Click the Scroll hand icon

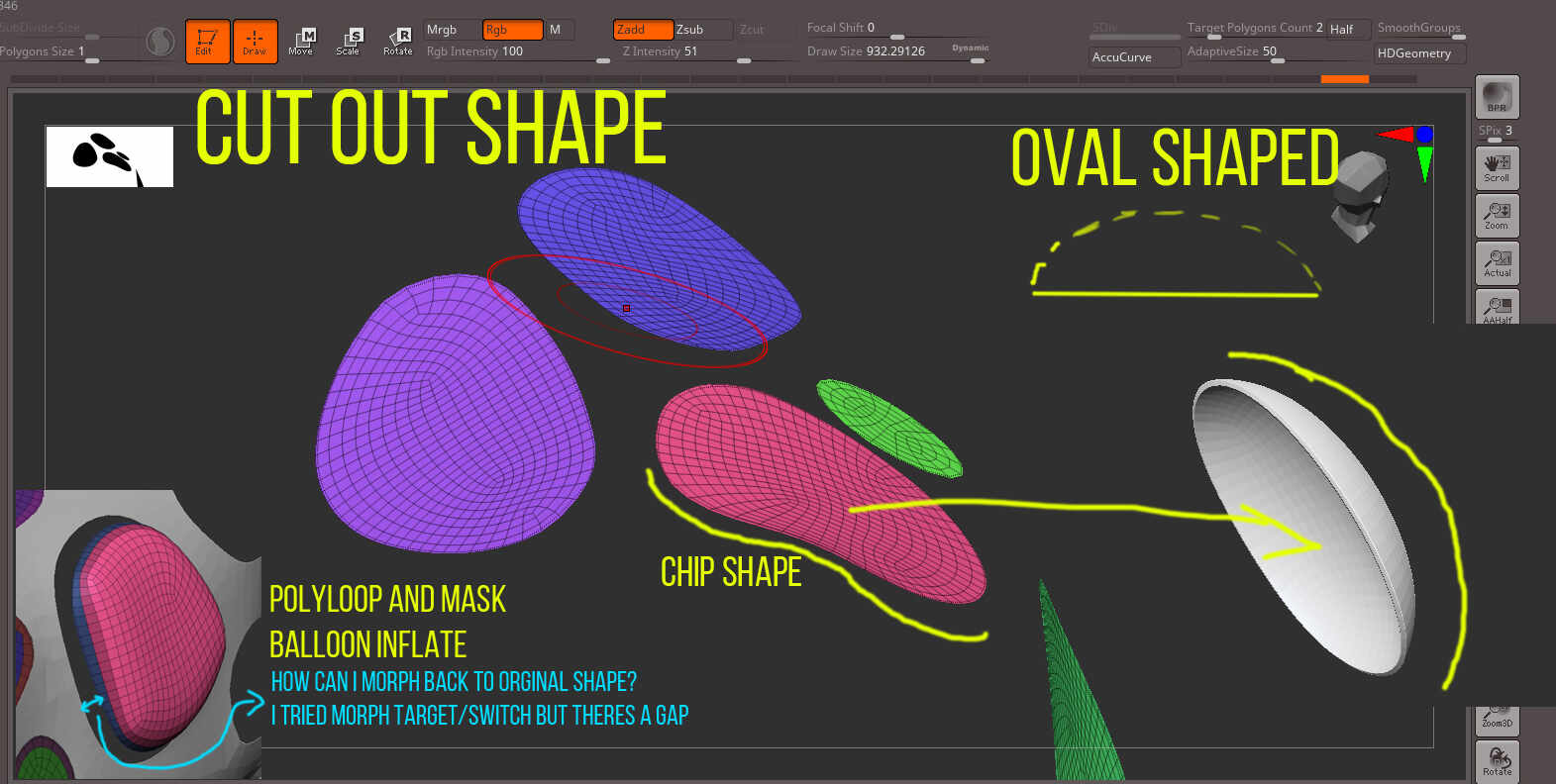point(1497,167)
